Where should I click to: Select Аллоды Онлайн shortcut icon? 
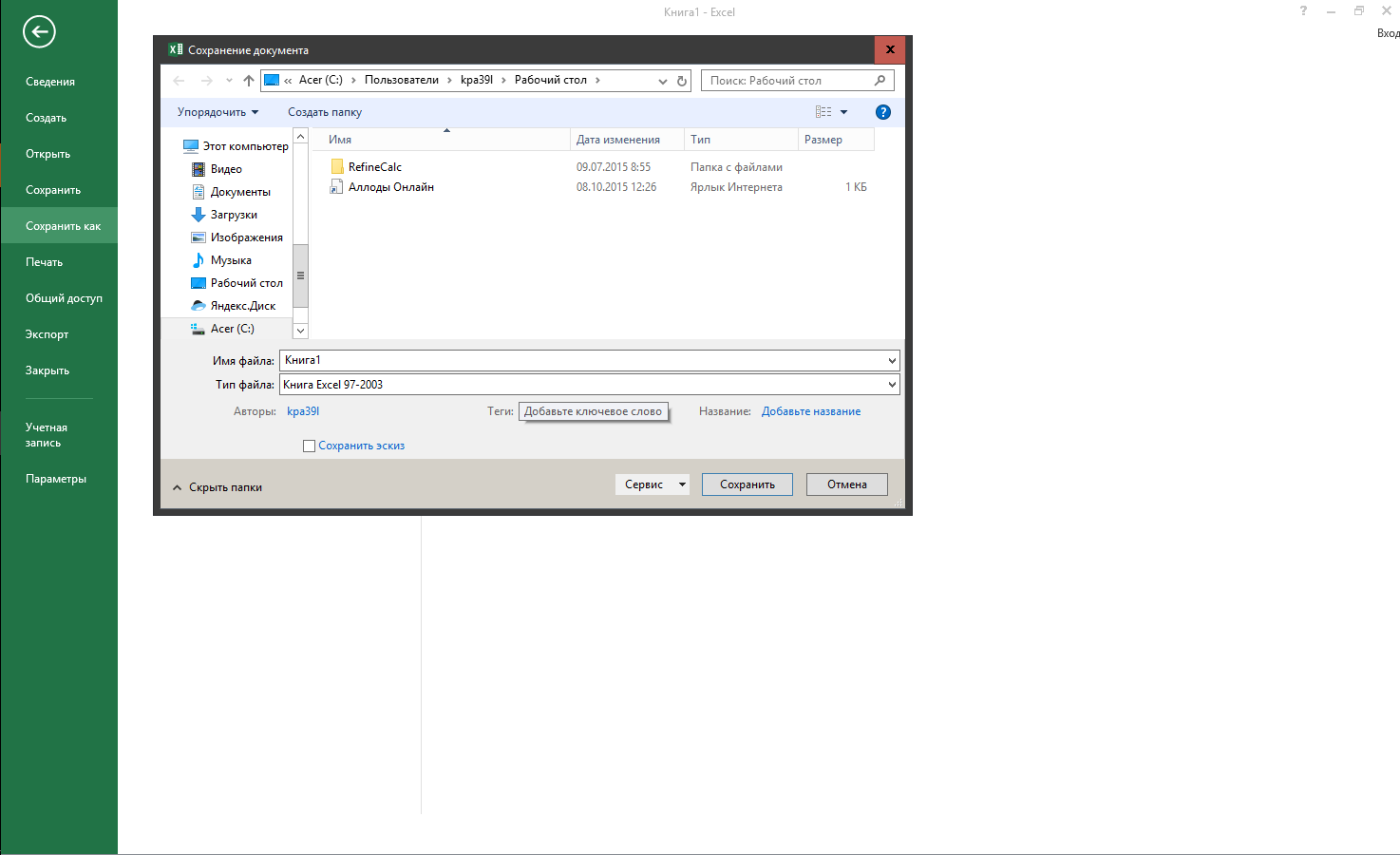336,187
